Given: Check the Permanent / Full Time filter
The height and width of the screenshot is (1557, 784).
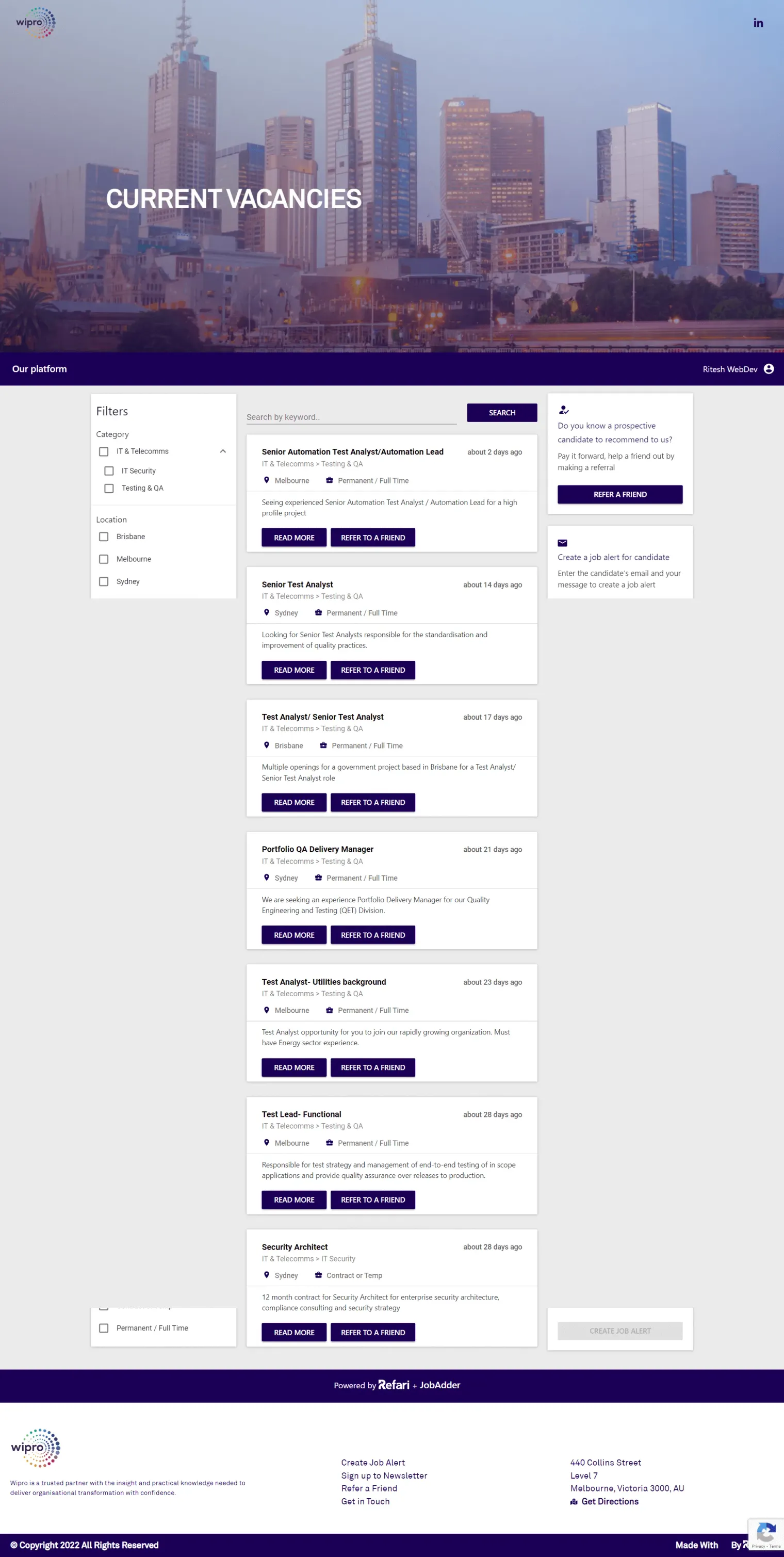Looking at the screenshot, I should tap(103, 1328).
